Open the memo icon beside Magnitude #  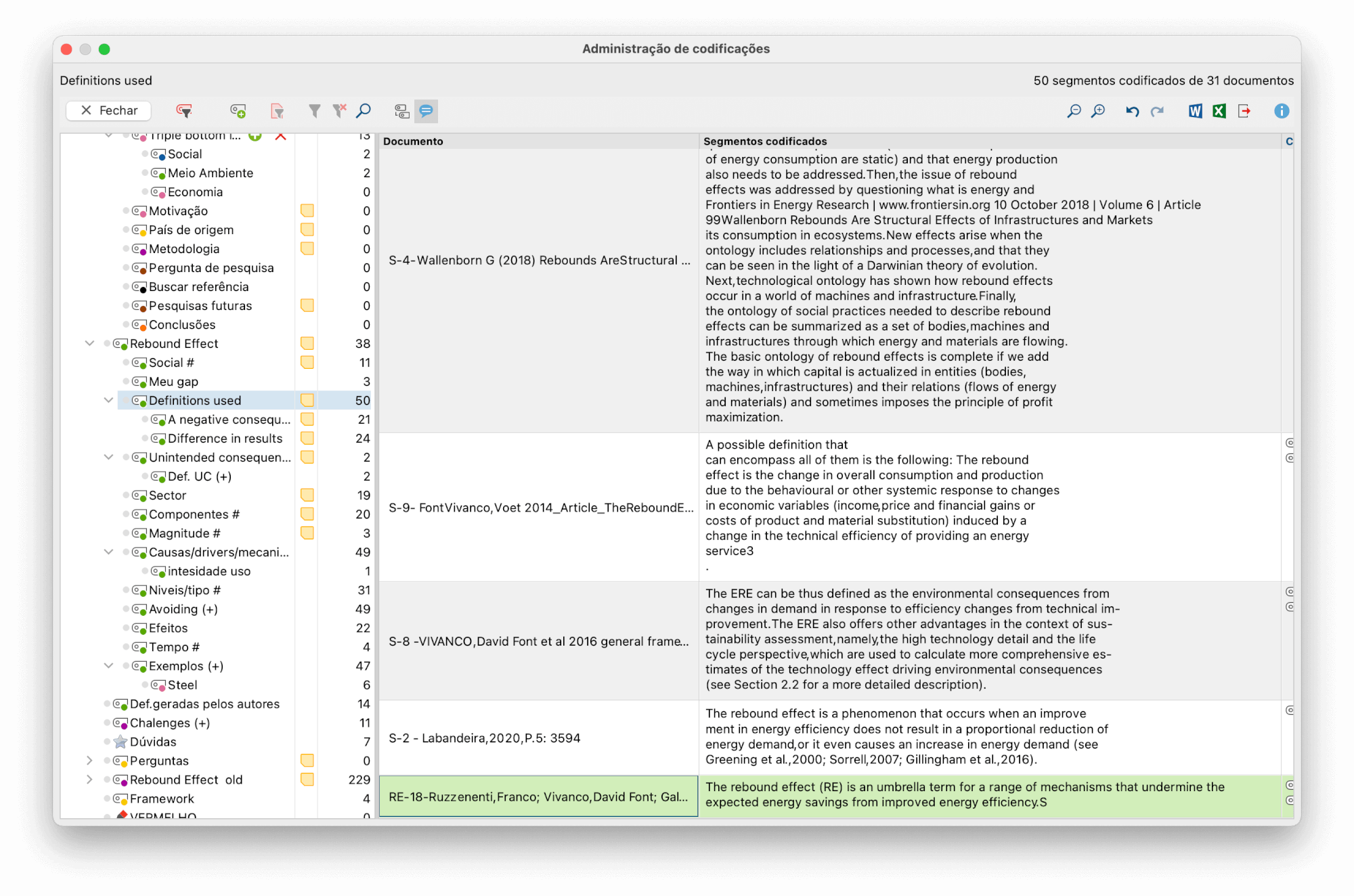pos(307,533)
